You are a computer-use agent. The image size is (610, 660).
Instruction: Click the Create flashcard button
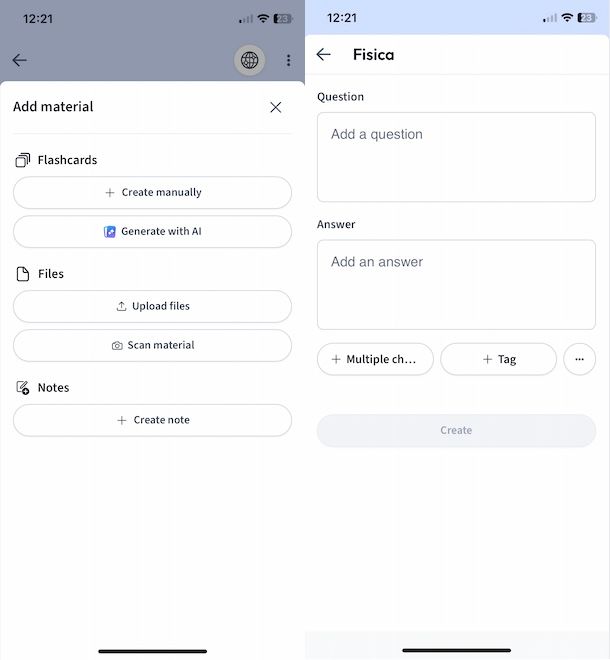456,430
